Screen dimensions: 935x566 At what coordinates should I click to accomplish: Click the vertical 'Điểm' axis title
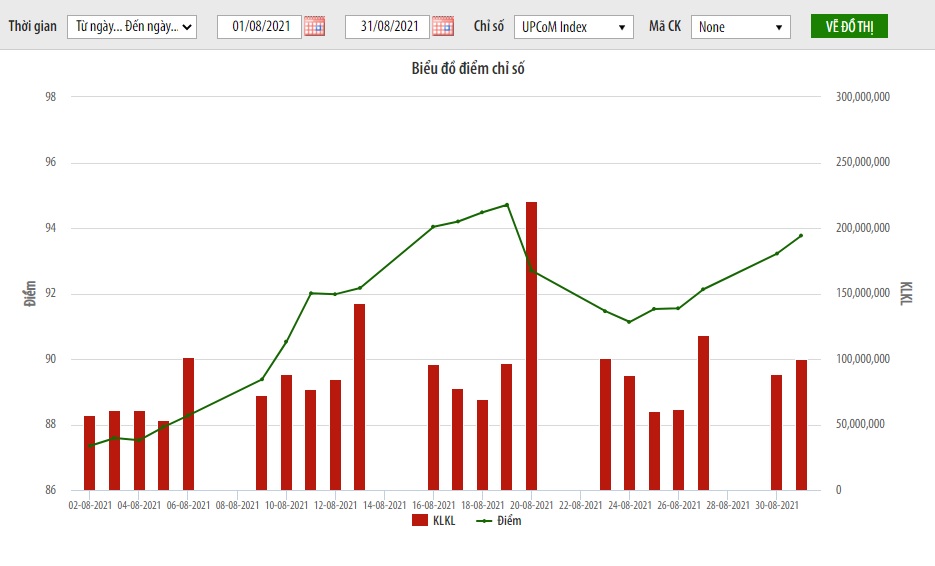tap(30, 293)
